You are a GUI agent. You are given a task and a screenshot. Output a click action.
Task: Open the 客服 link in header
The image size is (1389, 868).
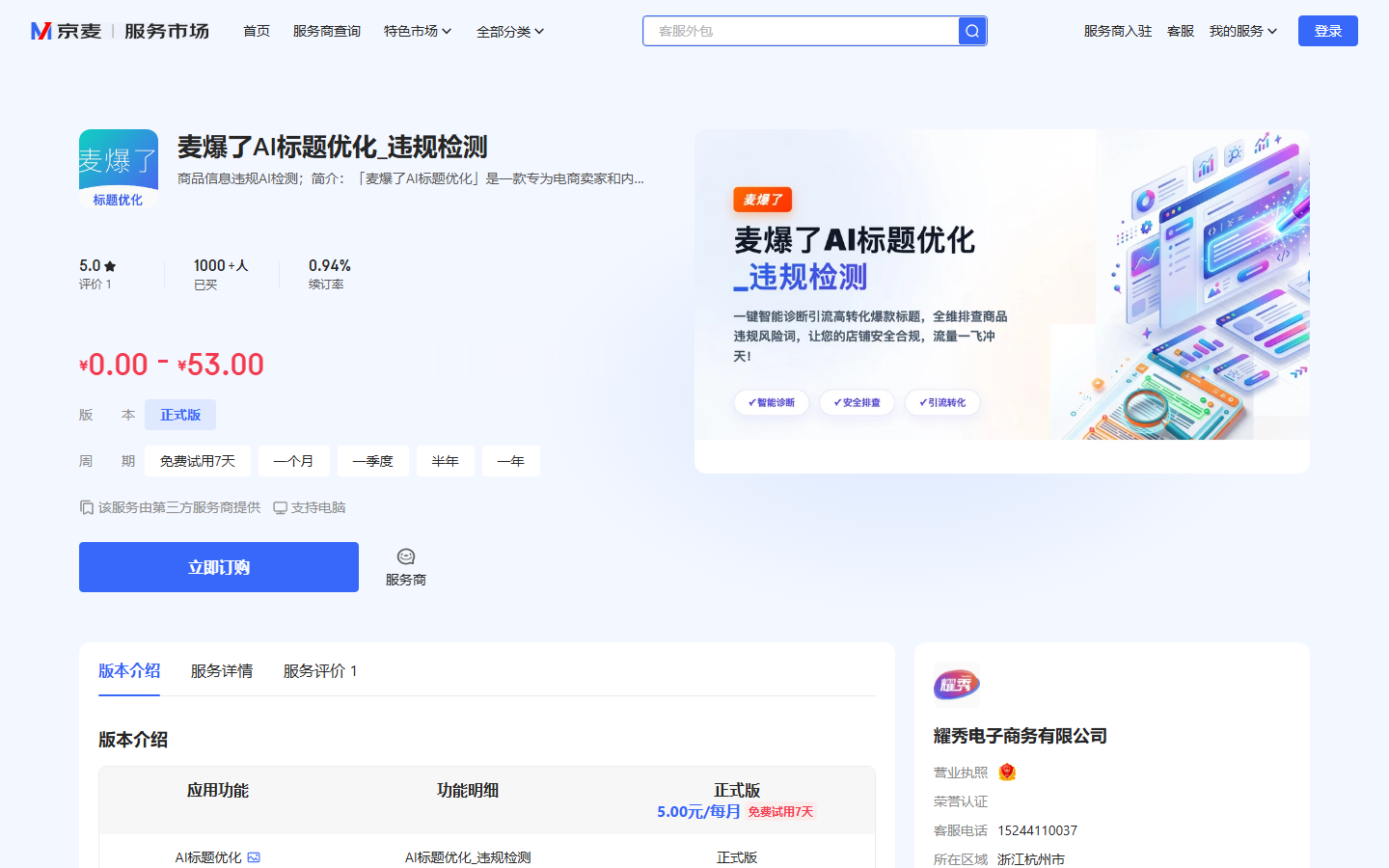[1181, 31]
